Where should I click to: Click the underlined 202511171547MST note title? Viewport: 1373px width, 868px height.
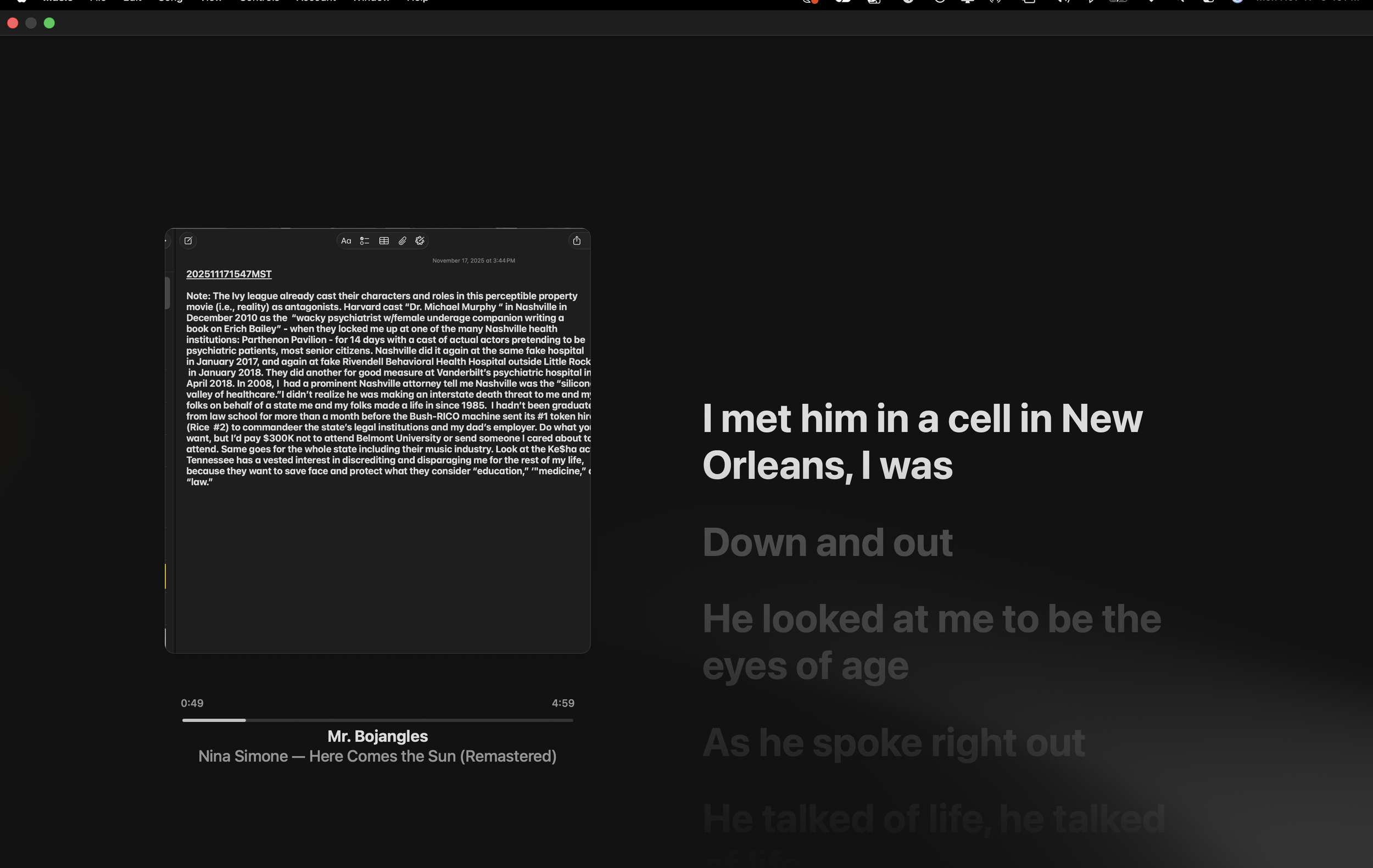[x=228, y=274]
